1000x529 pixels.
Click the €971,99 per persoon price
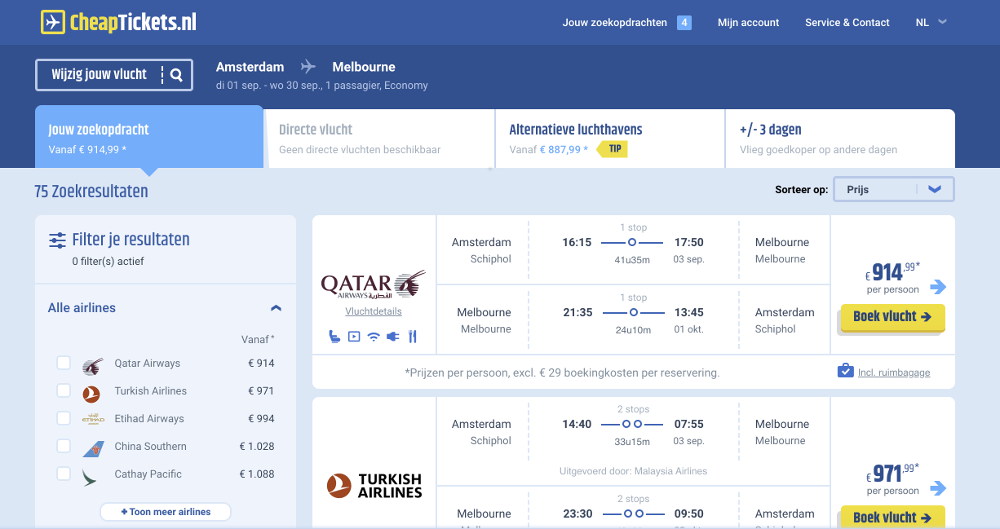tap(892, 479)
